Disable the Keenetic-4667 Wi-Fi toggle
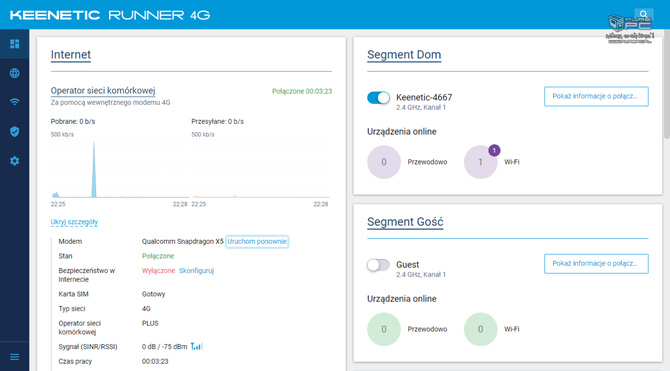The width and height of the screenshot is (670, 371). coord(378,98)
